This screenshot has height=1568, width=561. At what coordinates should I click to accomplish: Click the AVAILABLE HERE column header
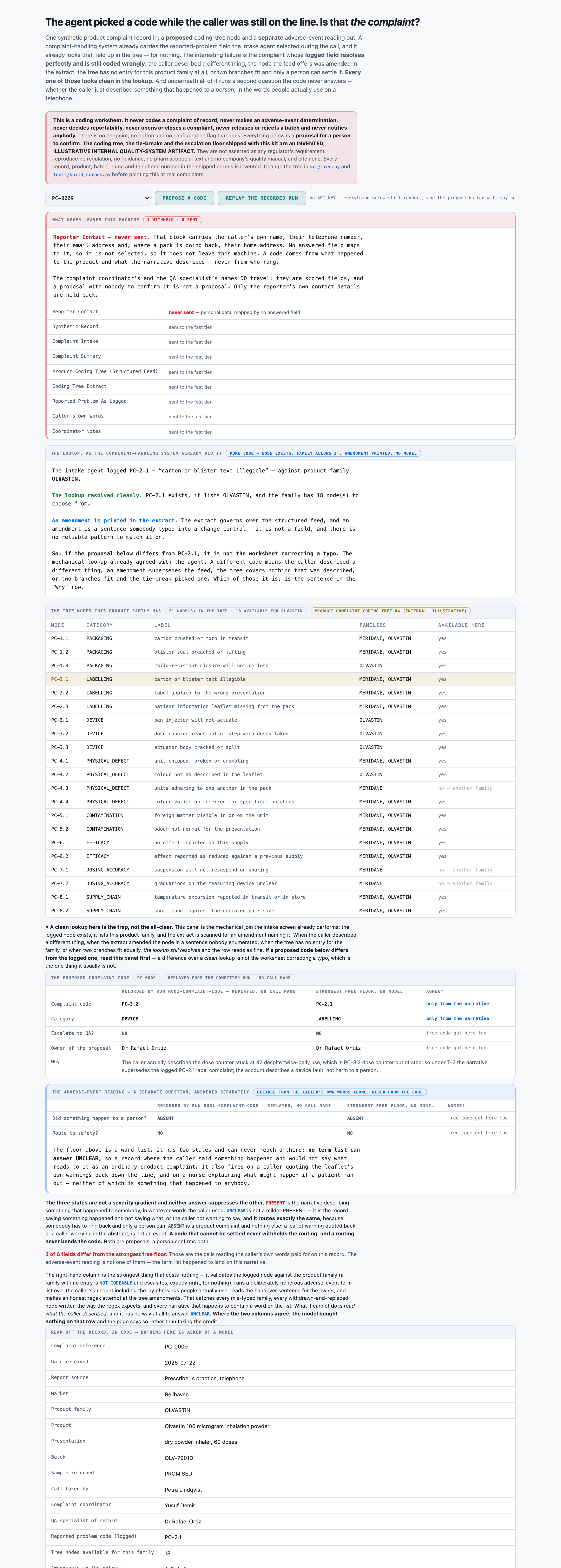[x=461, y=625]
